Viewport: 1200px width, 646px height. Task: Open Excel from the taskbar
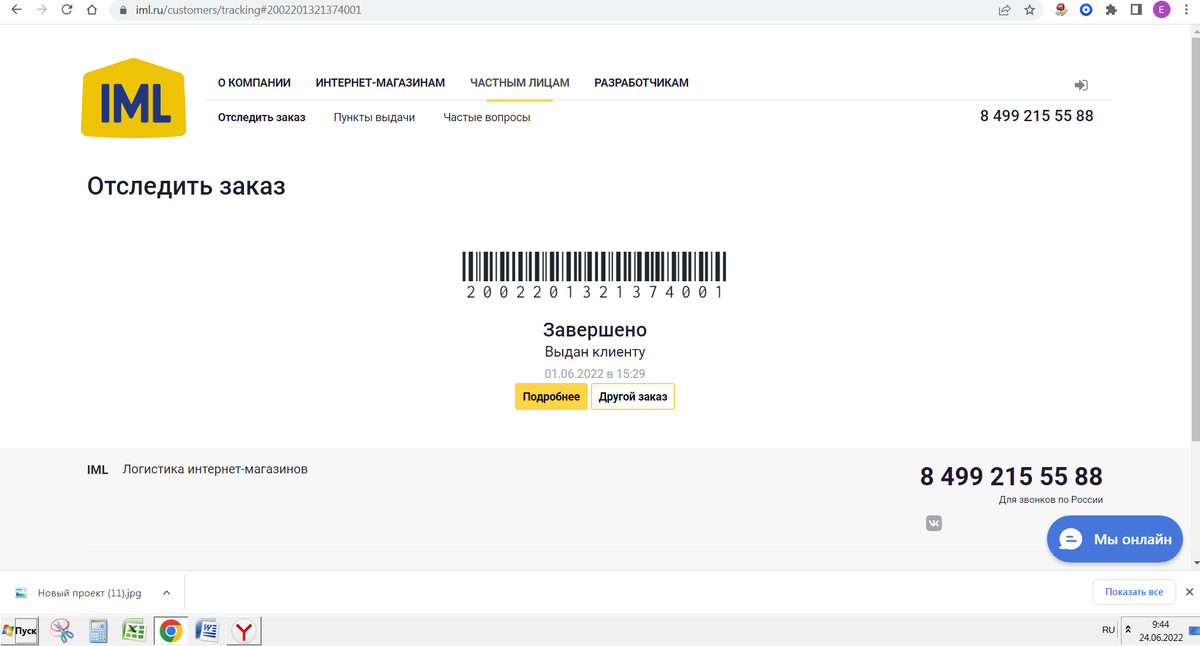[x=134, y=631]
